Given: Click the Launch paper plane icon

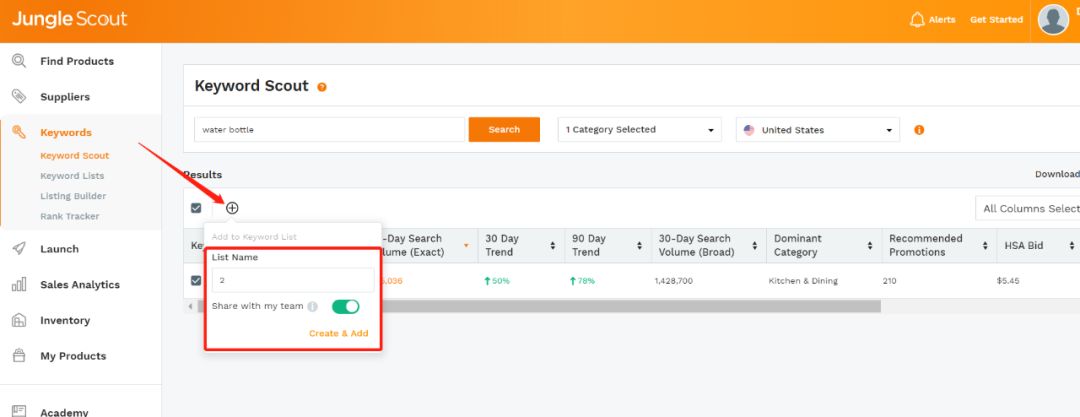Looking at the screenshot, I should [x=19, y=249].
